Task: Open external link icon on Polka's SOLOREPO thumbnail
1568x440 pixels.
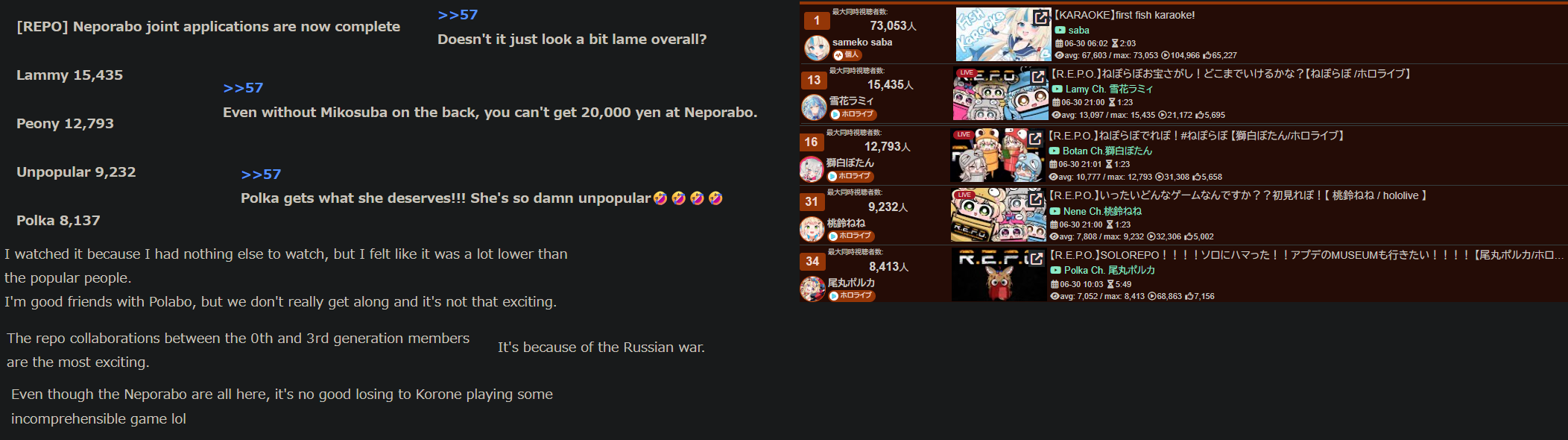Action: click(x=1036, y=258)
